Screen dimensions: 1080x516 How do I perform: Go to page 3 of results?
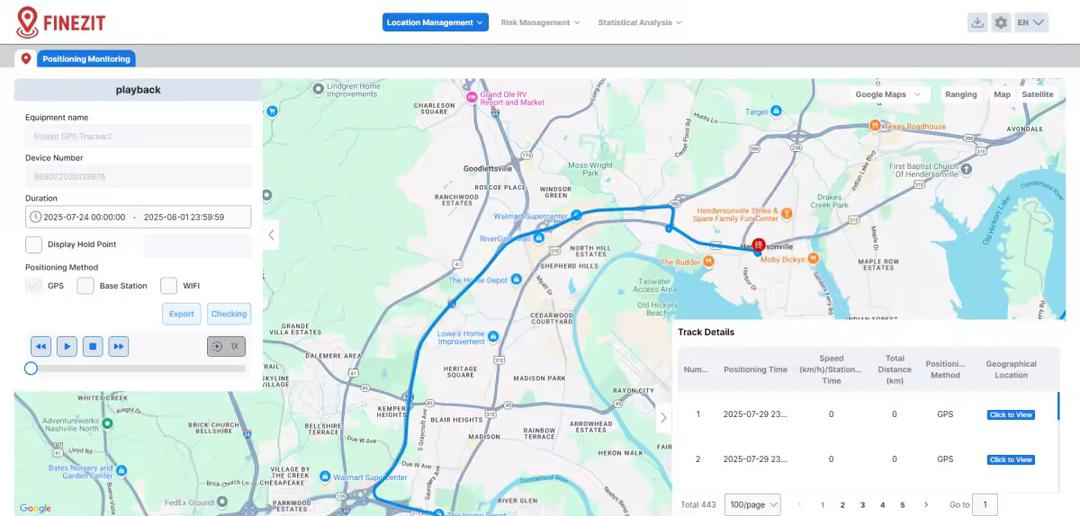point(862,505)
